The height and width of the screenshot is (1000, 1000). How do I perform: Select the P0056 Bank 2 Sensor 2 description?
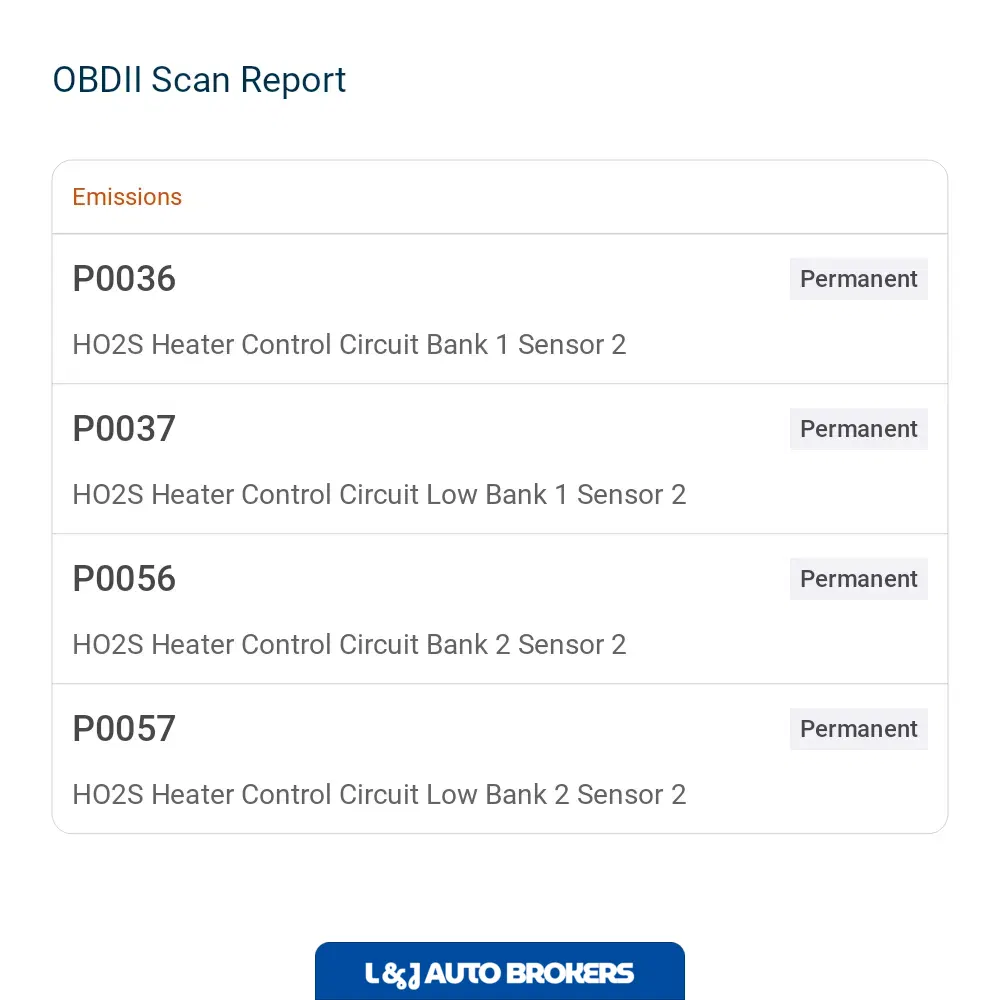click(x=349, y=644)
